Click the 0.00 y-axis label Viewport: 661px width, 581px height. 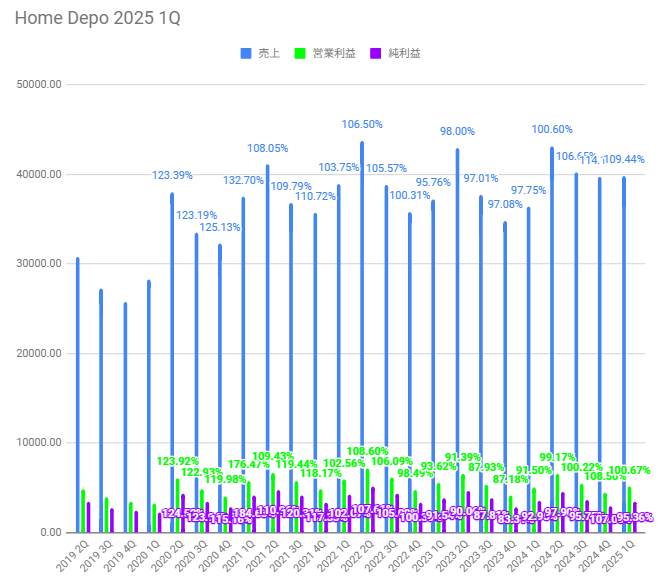point(51,533)
